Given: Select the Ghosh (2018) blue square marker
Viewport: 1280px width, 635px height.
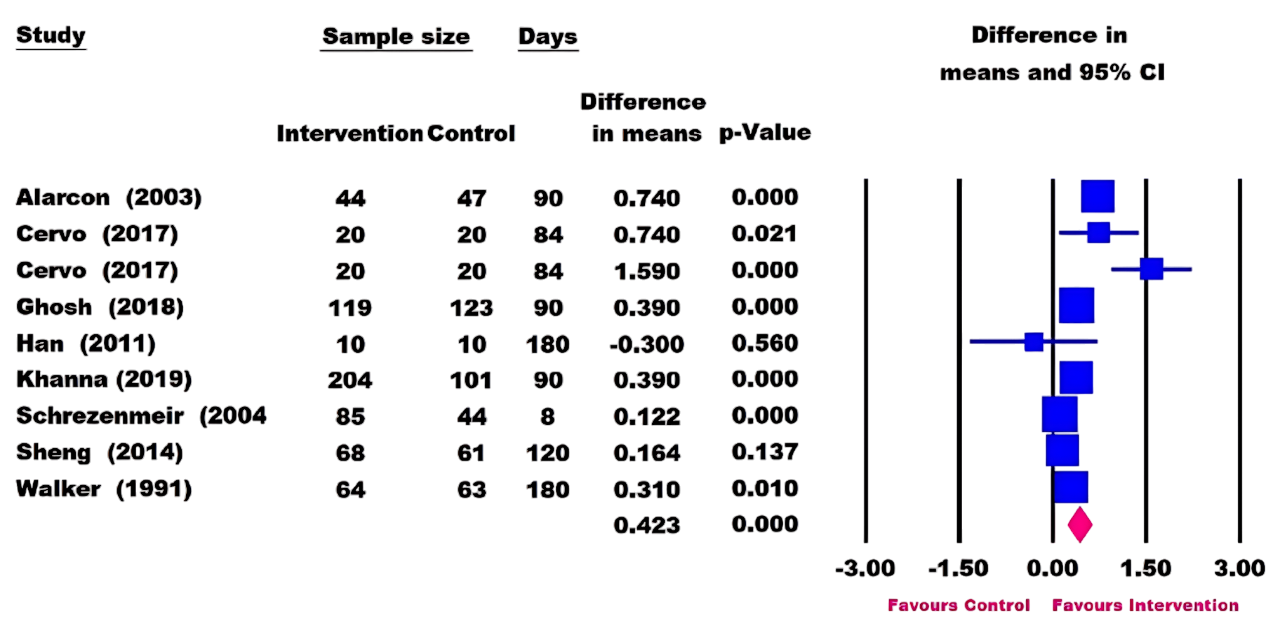Looking at the screenshot, I should (1076, 305).
